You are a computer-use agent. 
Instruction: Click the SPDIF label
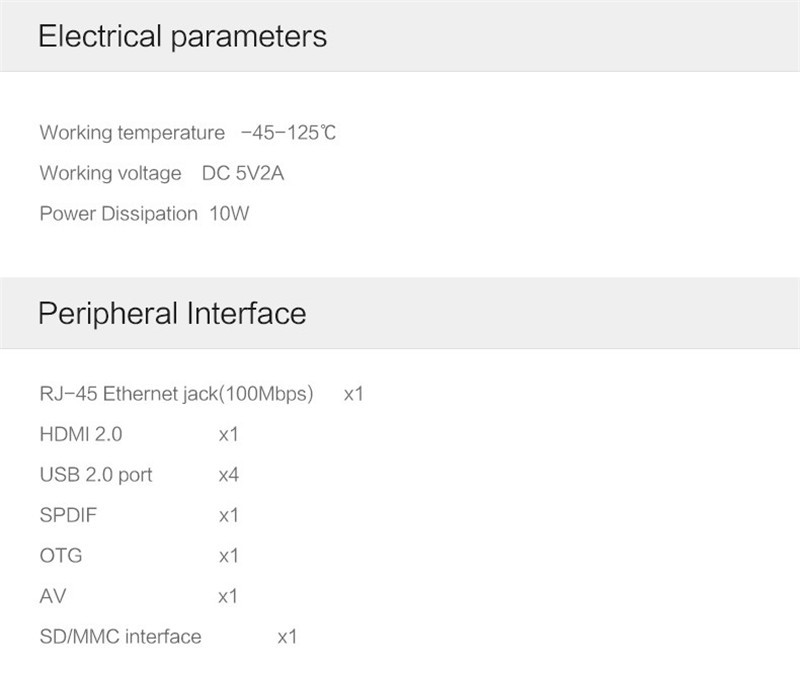[69, 515]
